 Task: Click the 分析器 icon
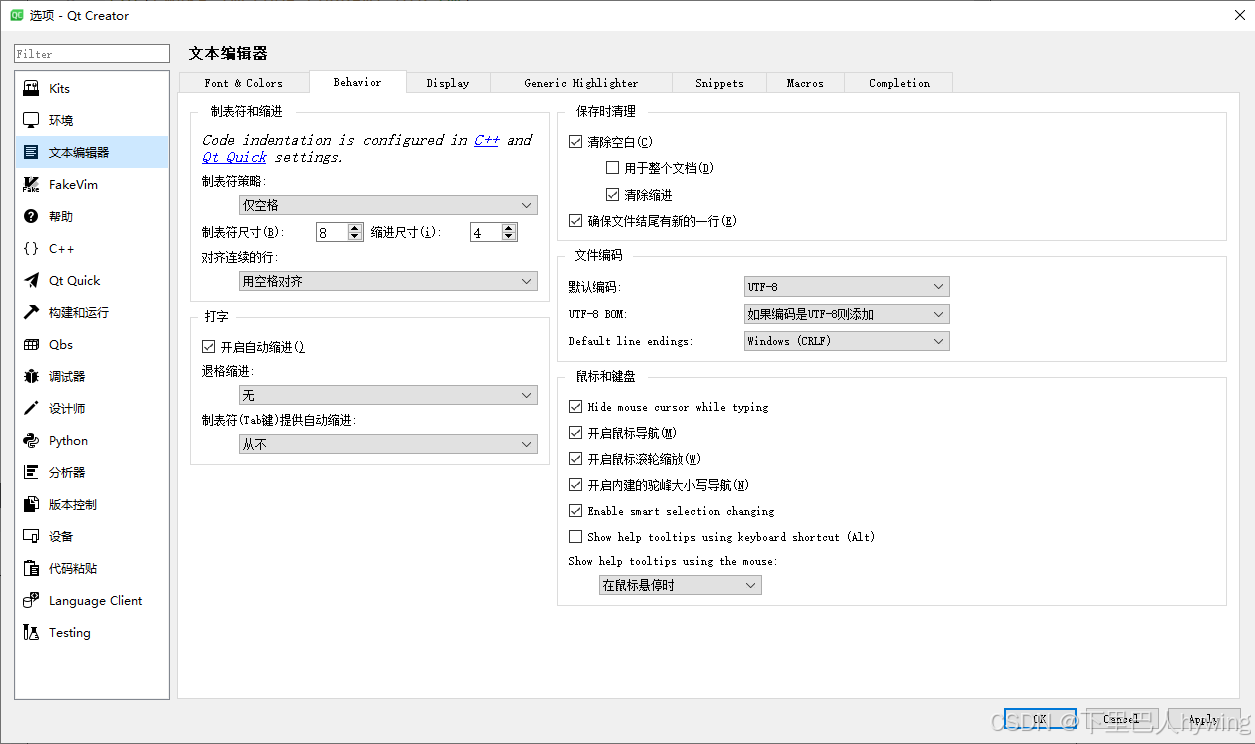click(31, 473)
